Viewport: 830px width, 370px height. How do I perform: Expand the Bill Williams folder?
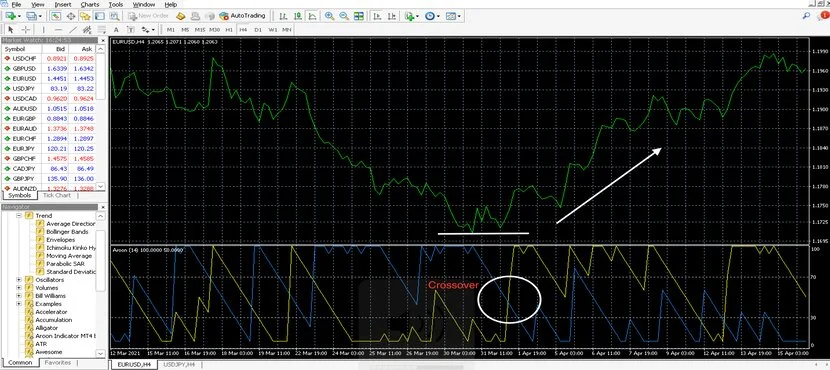(20, 296)
